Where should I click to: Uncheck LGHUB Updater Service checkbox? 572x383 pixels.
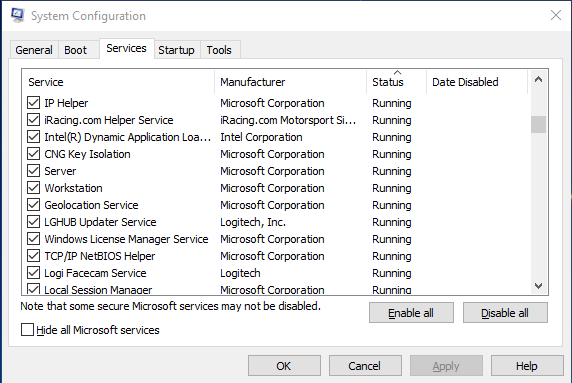[x=34, y=222]
